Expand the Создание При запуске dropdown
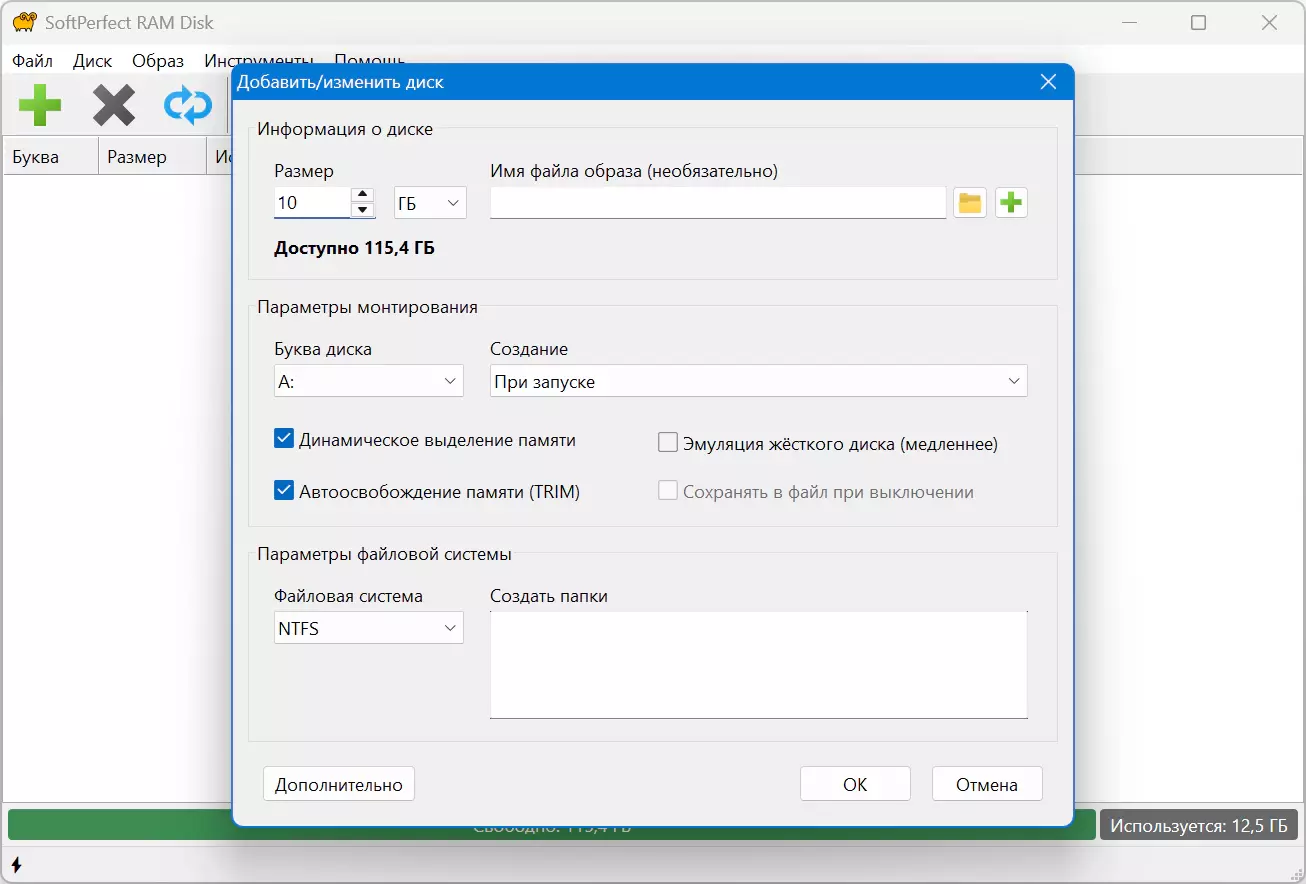 759,381
